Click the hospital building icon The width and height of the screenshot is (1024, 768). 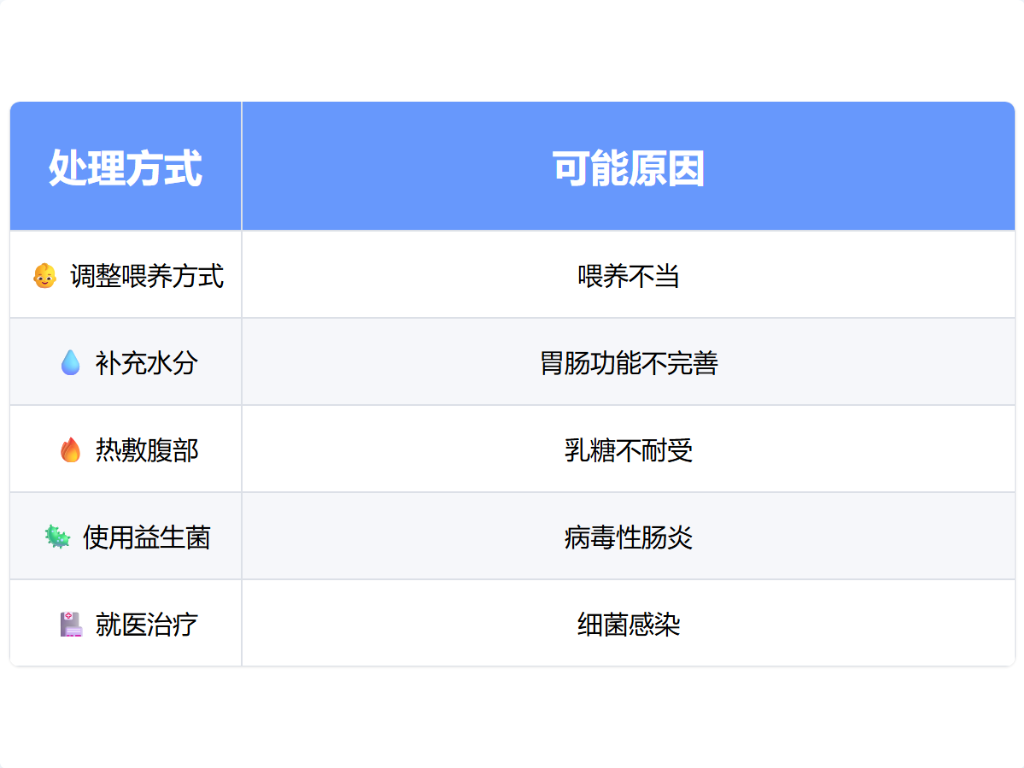[70, 625]
